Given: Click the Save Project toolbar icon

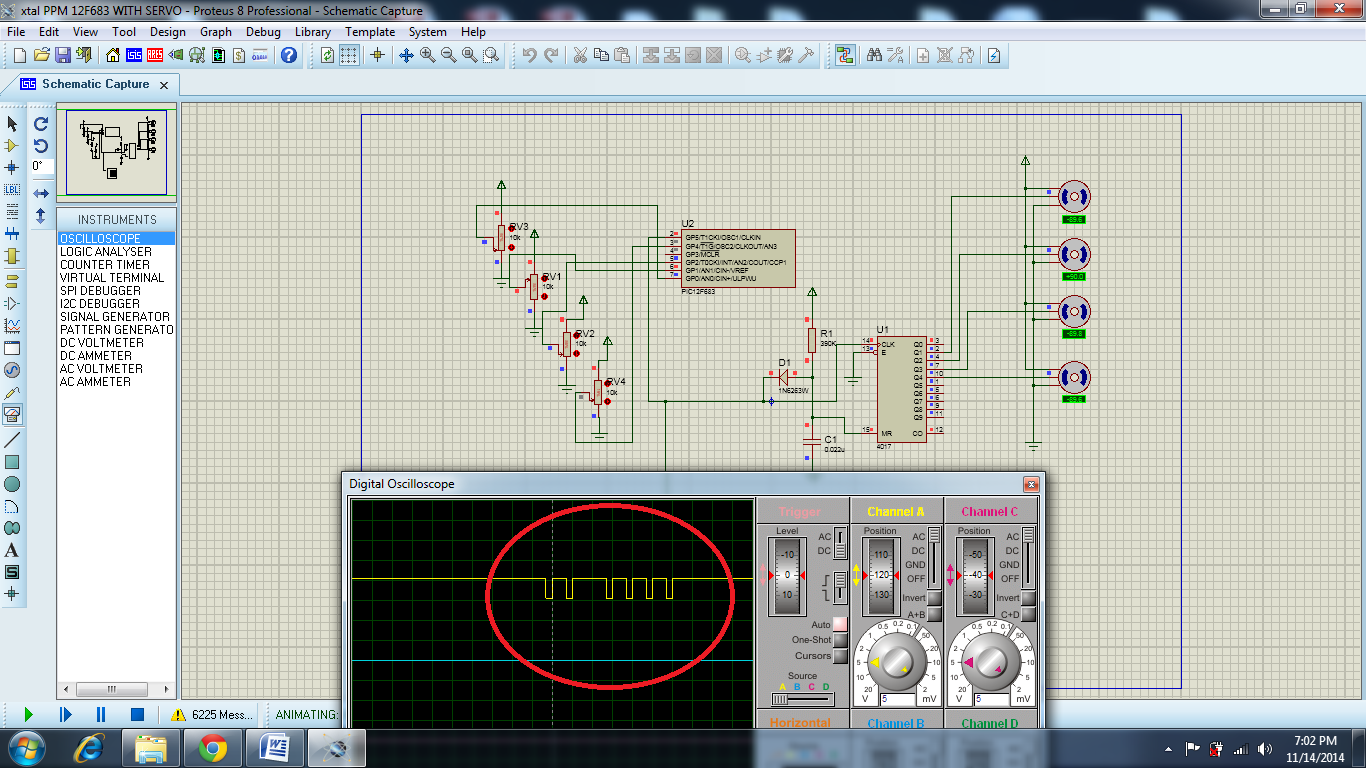Looking at the screenshot, I should [x=62, y=55].
